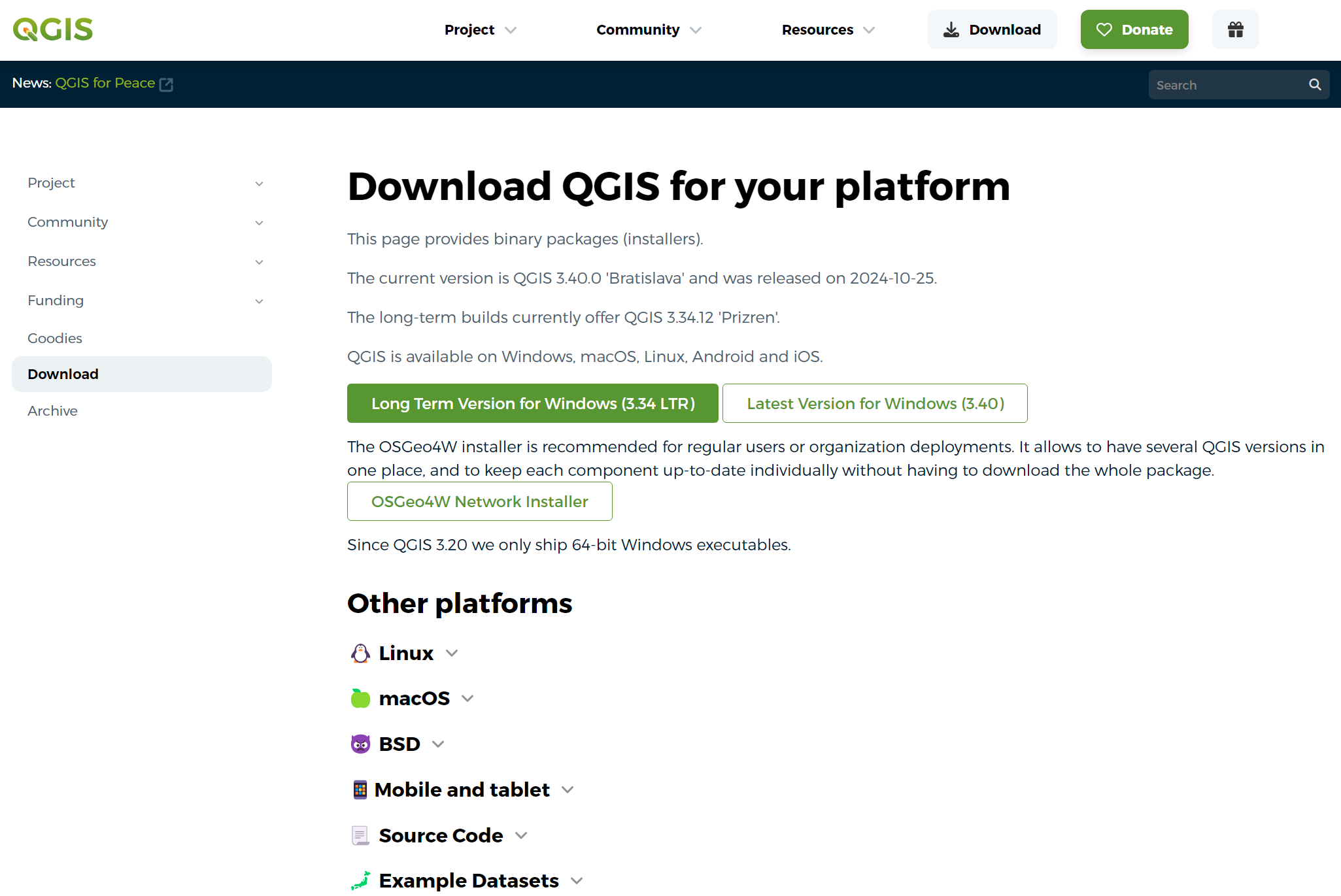
Task: Click the macOS green apple icon
Action: 360,699
